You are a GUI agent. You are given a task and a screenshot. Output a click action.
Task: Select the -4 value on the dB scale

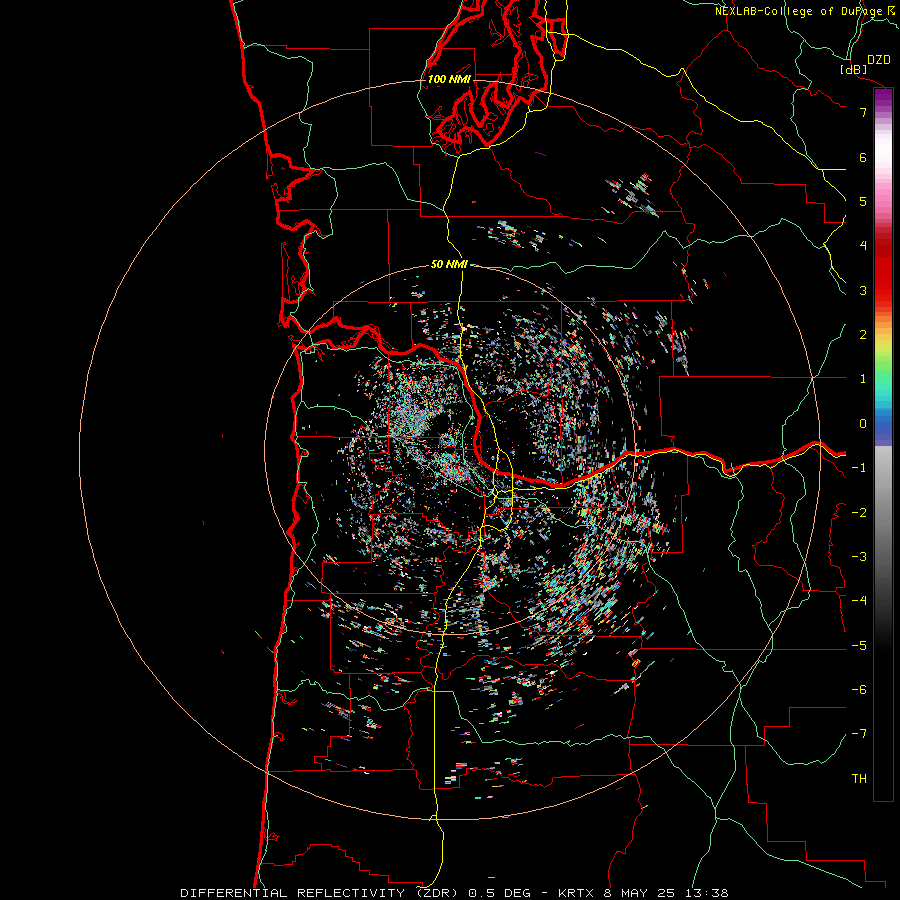tap(859, 601)
